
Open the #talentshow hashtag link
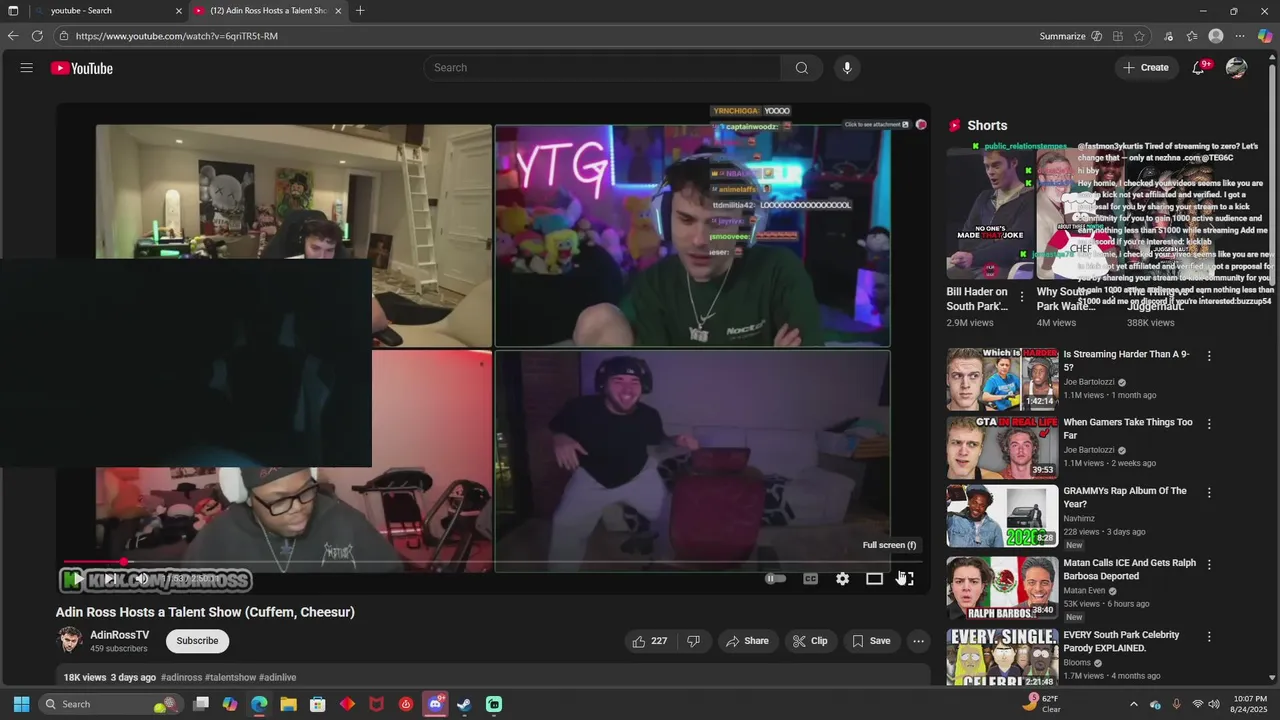click(231, 677)
